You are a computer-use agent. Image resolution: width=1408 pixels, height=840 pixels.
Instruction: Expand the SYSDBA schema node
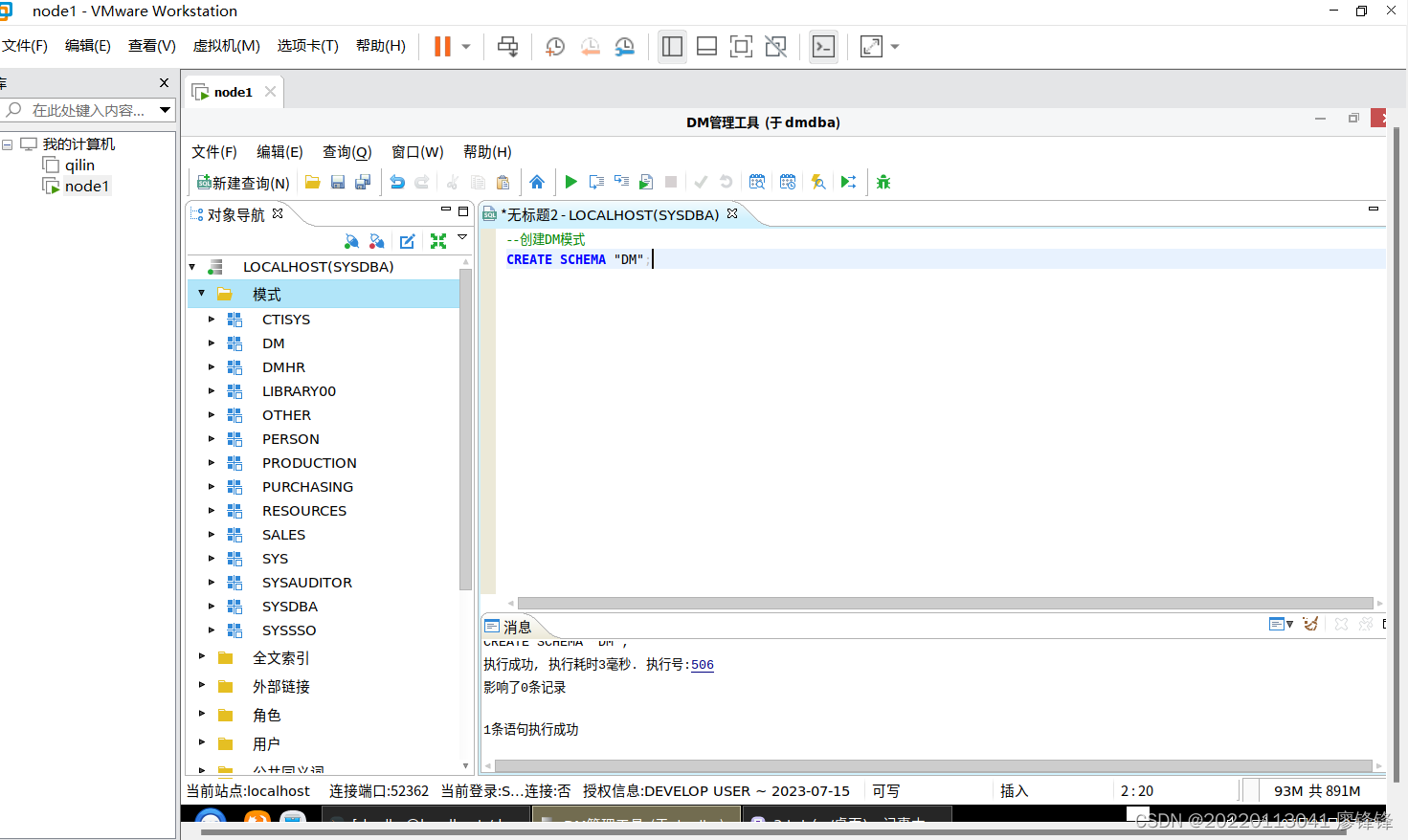pyautogui.click(x=212, y=606)
